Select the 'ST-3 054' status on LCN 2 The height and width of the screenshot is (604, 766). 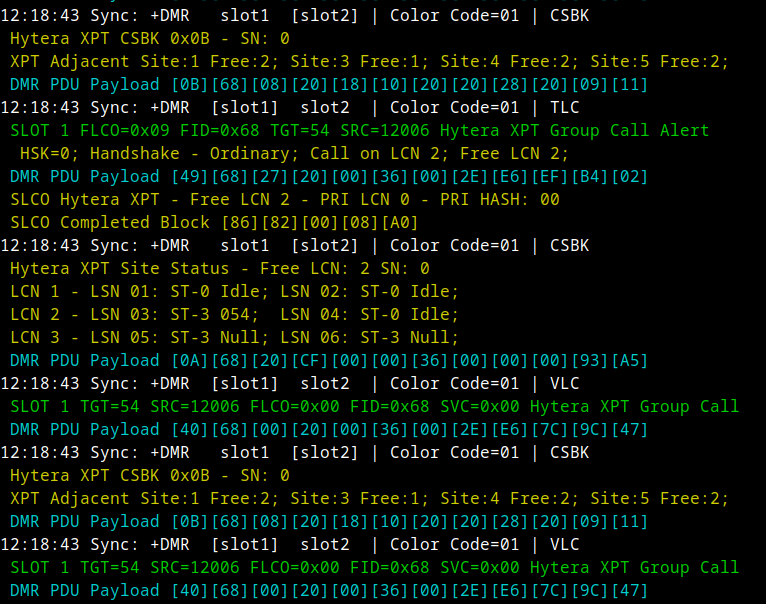(210, 315)
